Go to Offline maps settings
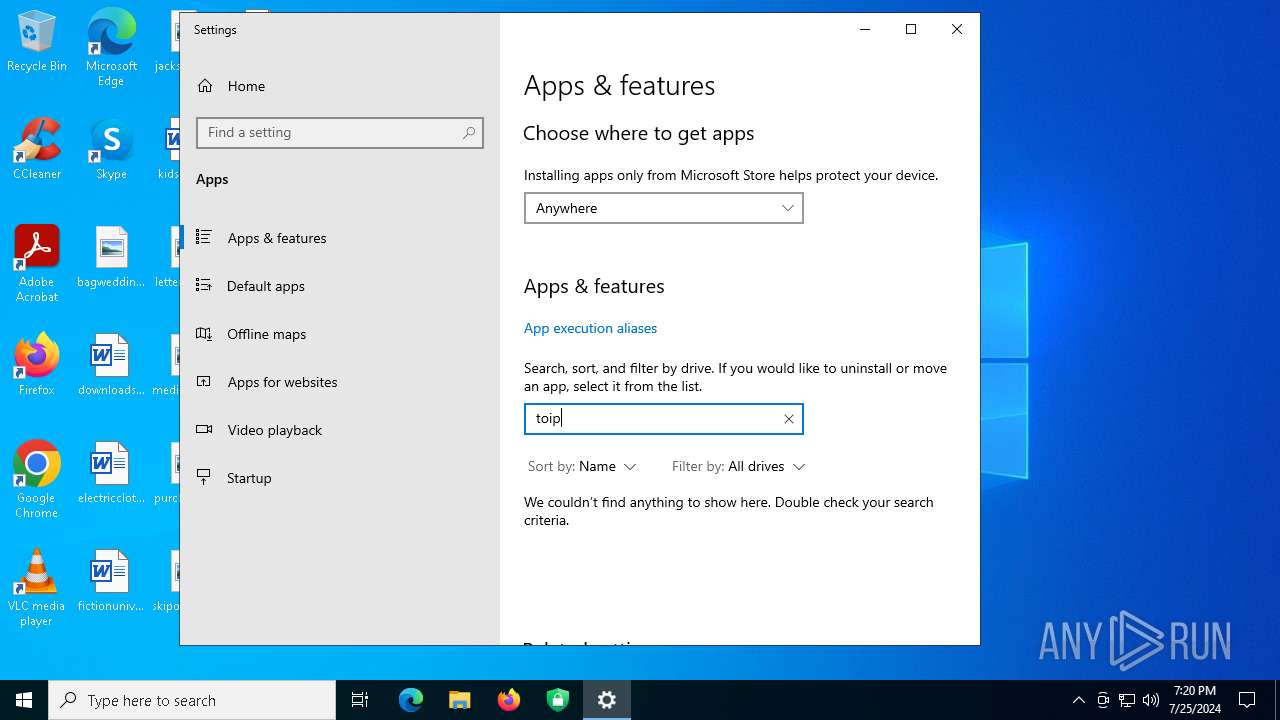This screenshot has height=720, width=1280. (x=340, y=334)
